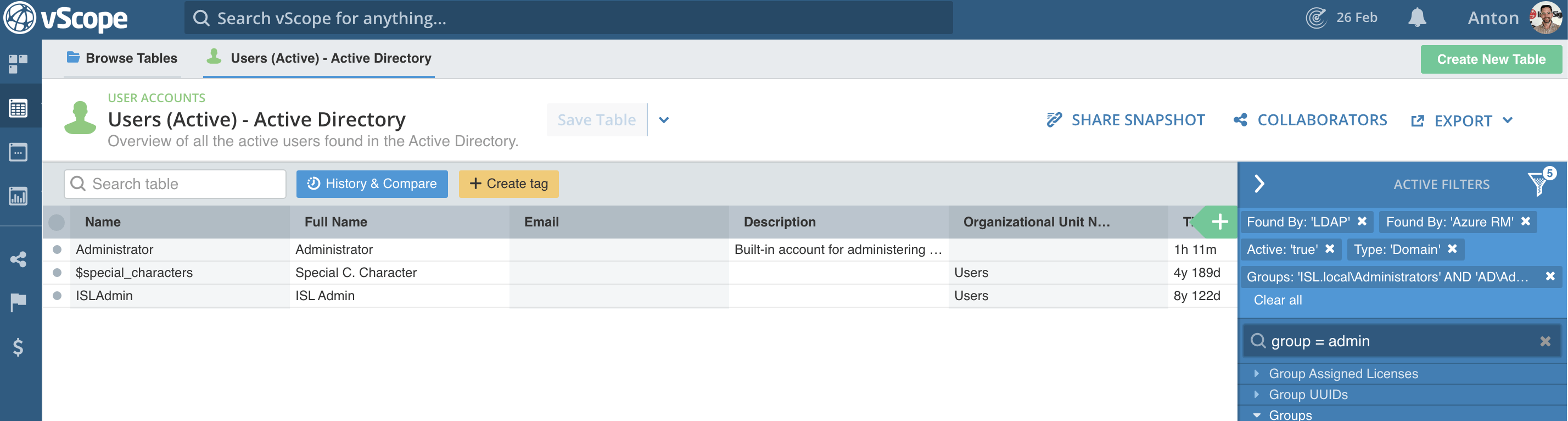This screenshot has height=421, width=1568.
Task: Select the Administrator row circle
Action: (57, 249)
